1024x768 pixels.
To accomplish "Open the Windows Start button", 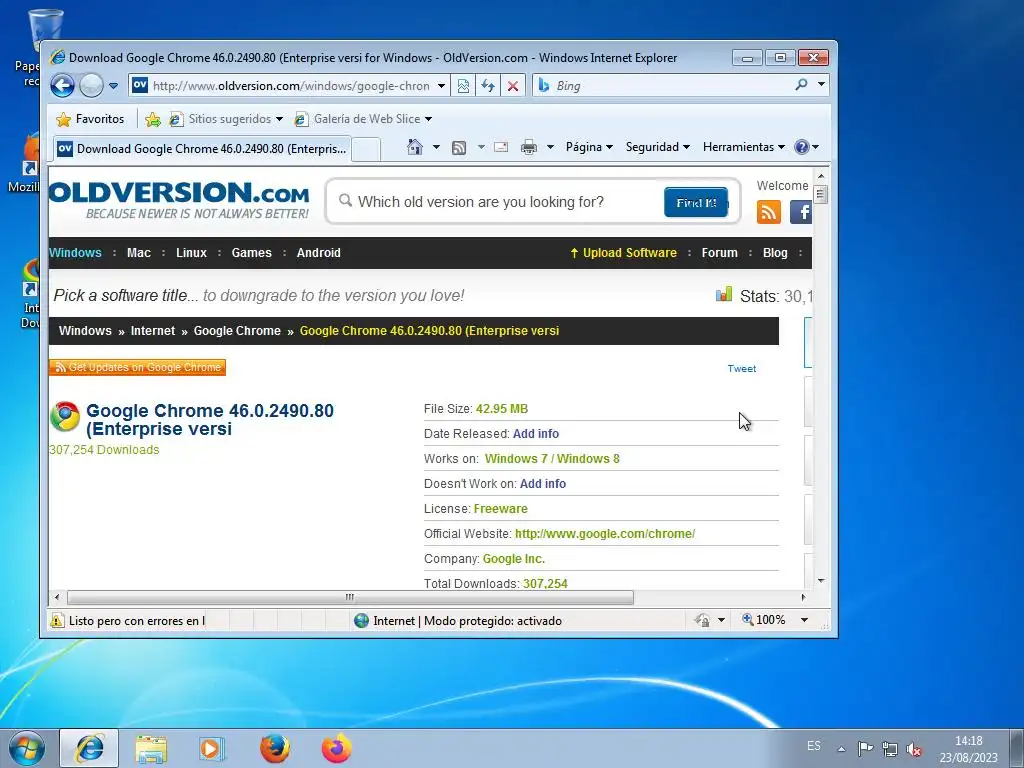I will [x=26, y=748].
